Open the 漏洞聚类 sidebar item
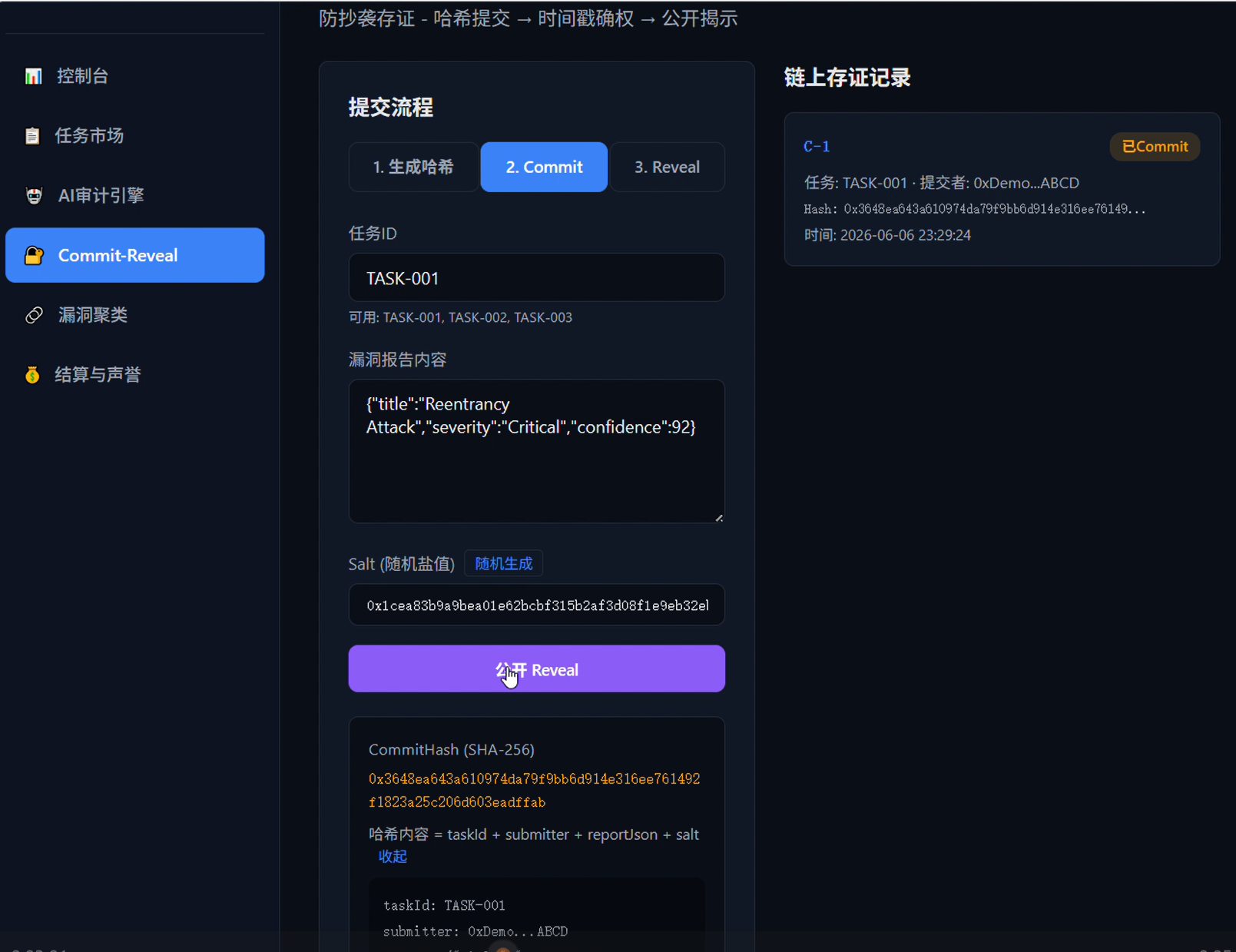The height and width of the screenshot is (952, 1236). tap(135, 315)
